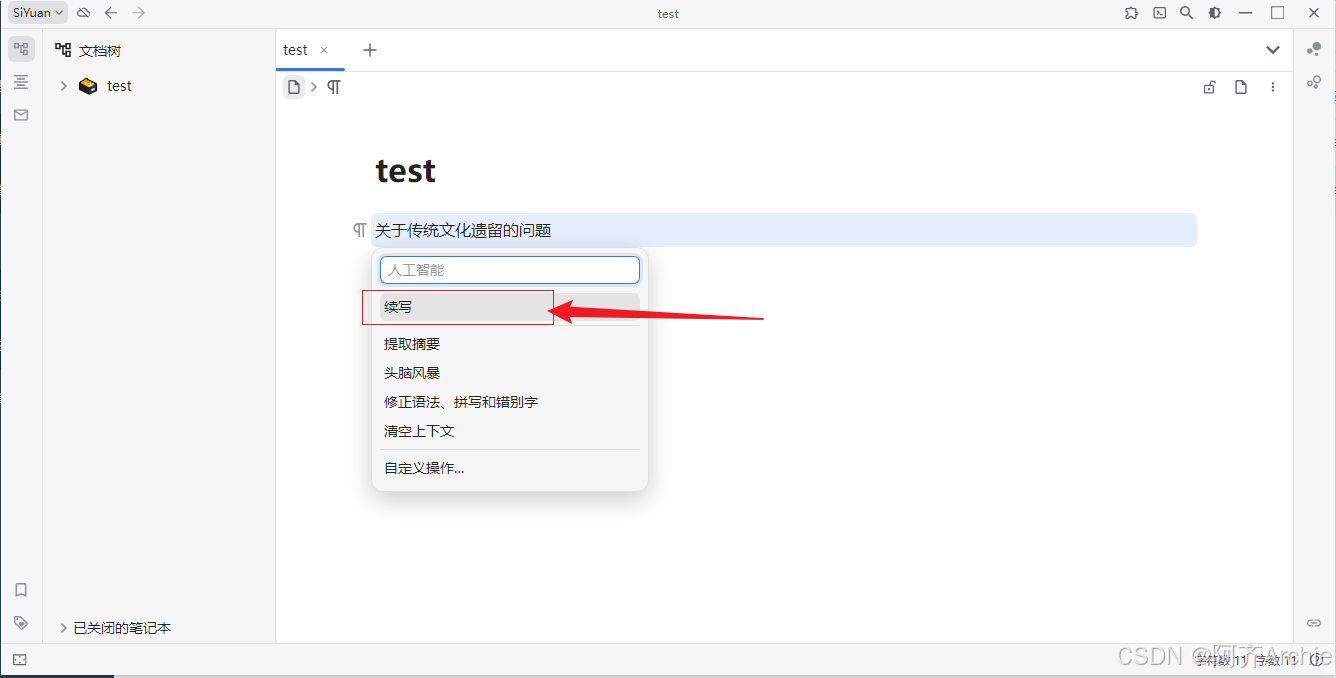This screenshot has height=678, width=1336.
Task: Click the document icon in breadcrumb
Action: 294,87
